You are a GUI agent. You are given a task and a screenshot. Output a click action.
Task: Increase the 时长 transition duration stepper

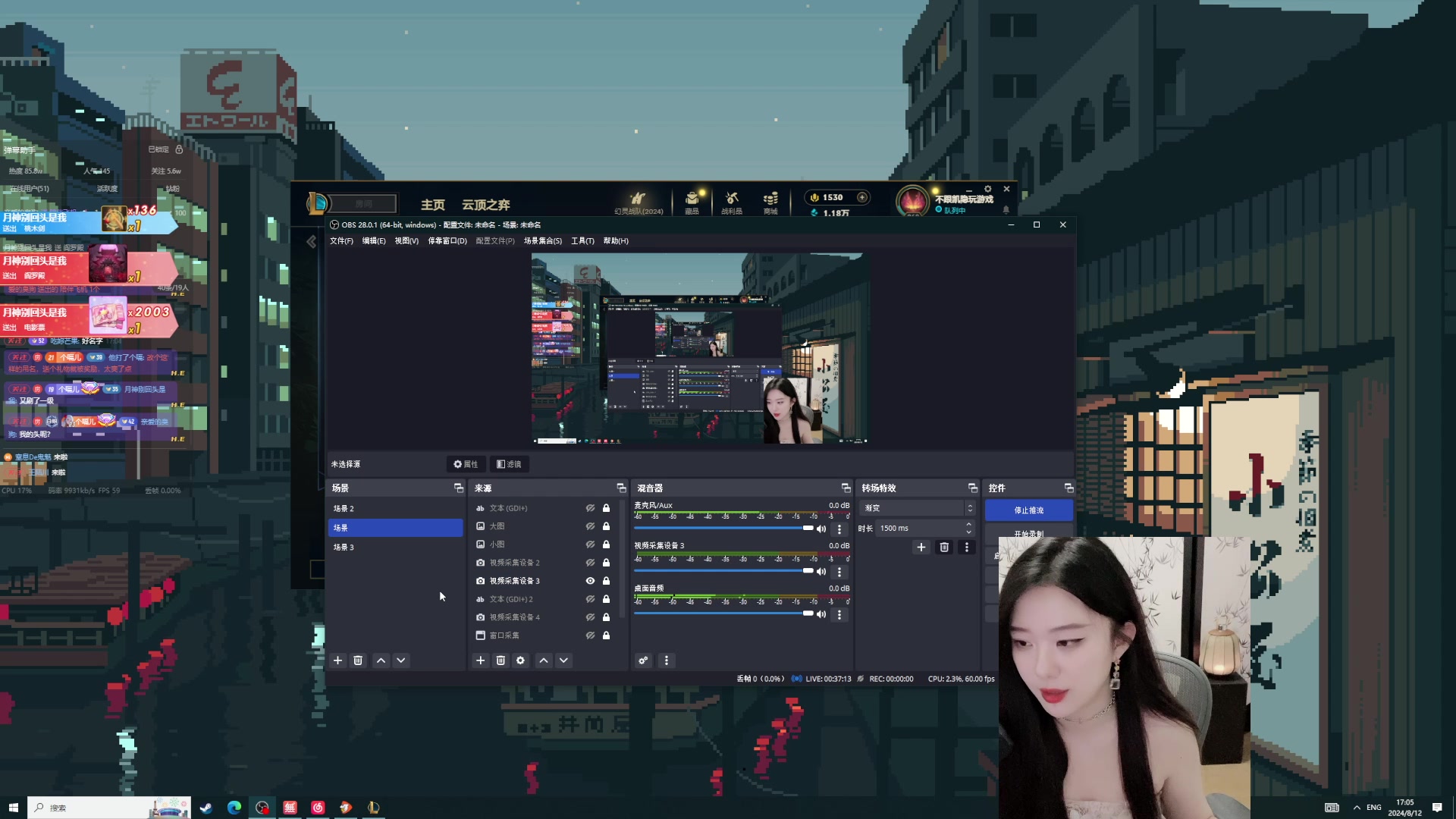pyautogui.click(x=968, y=525)
